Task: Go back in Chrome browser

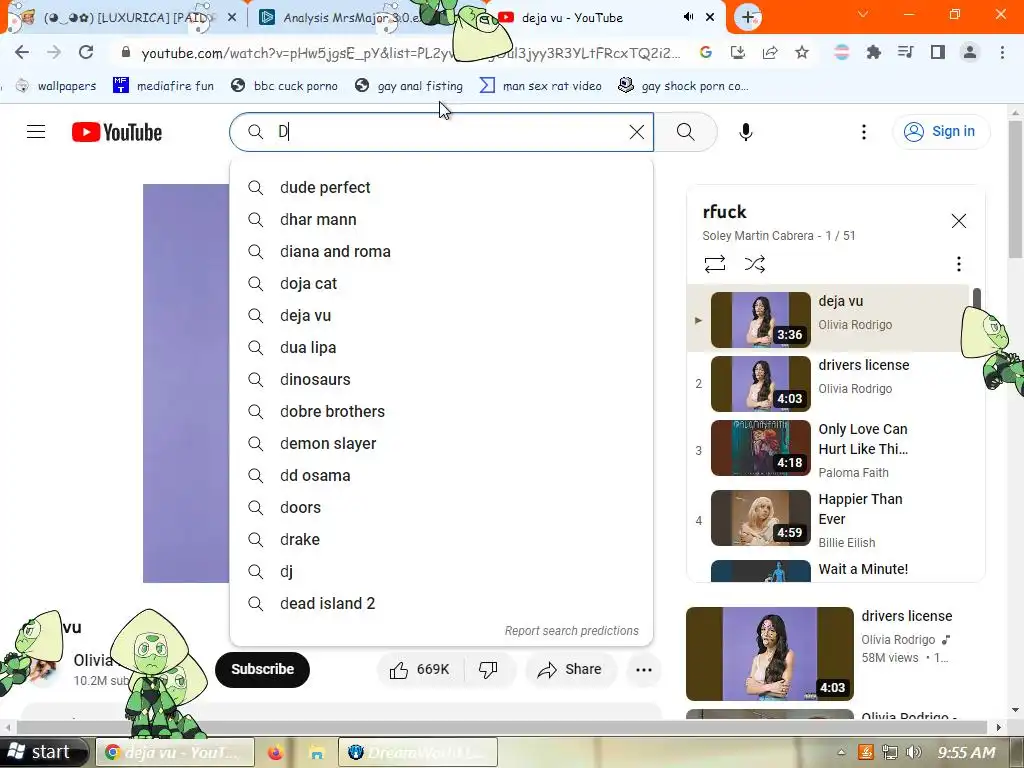Action: [x=22, y=52]
